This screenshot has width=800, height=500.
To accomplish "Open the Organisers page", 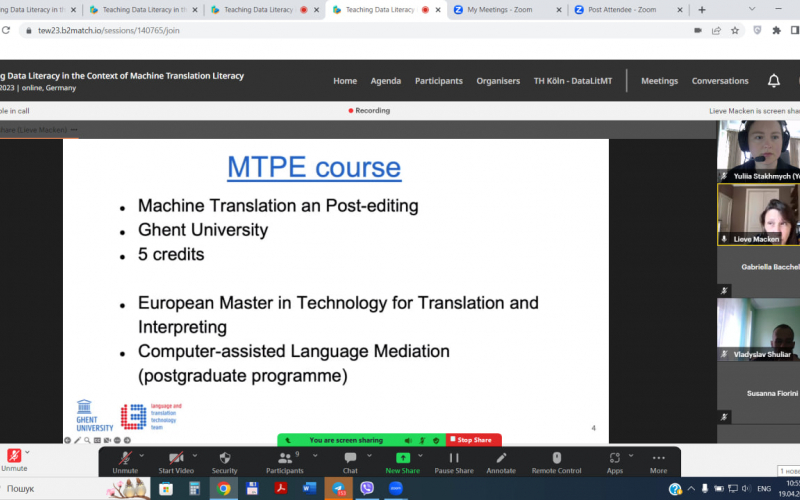I will tap(498, 81).
